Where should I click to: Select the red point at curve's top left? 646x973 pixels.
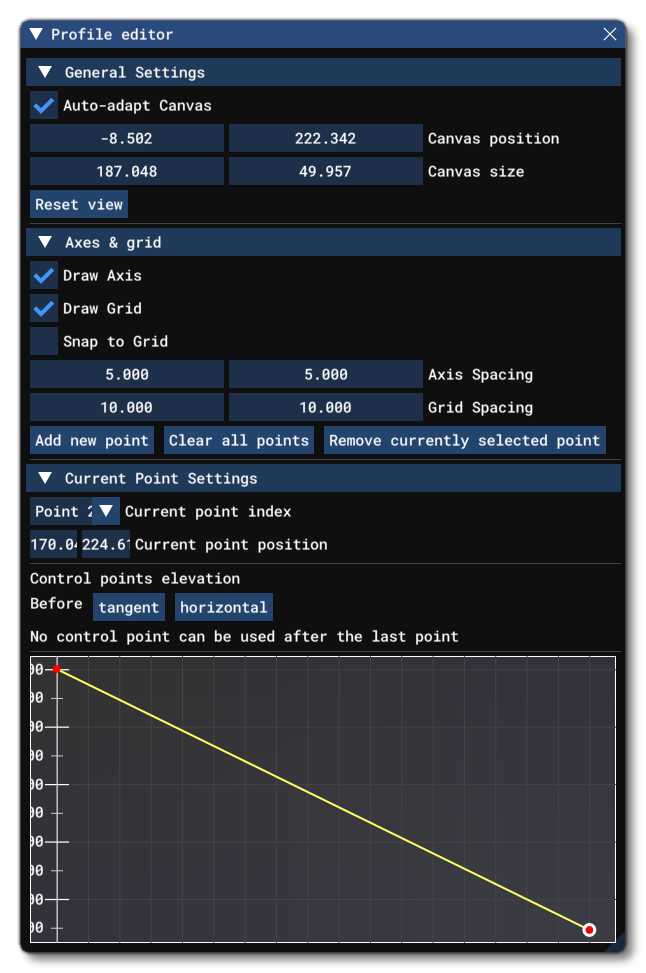(58, 668)
